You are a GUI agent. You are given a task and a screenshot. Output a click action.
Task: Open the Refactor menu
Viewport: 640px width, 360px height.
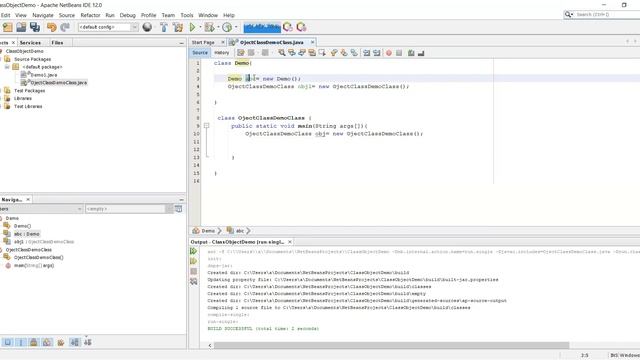(x=90, y=15)
